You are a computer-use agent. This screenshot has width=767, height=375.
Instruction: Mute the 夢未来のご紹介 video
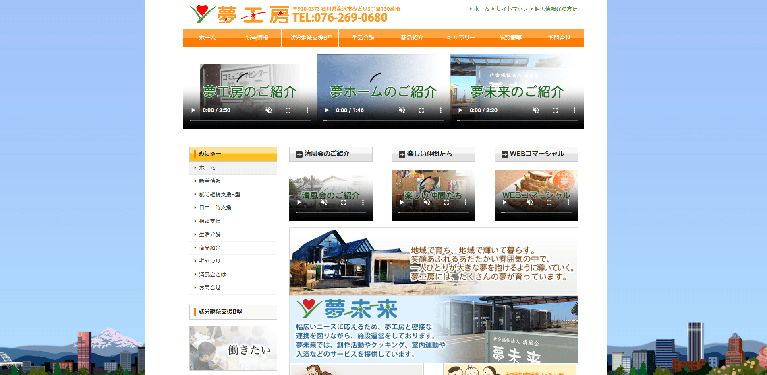click(x=536, y=110)
